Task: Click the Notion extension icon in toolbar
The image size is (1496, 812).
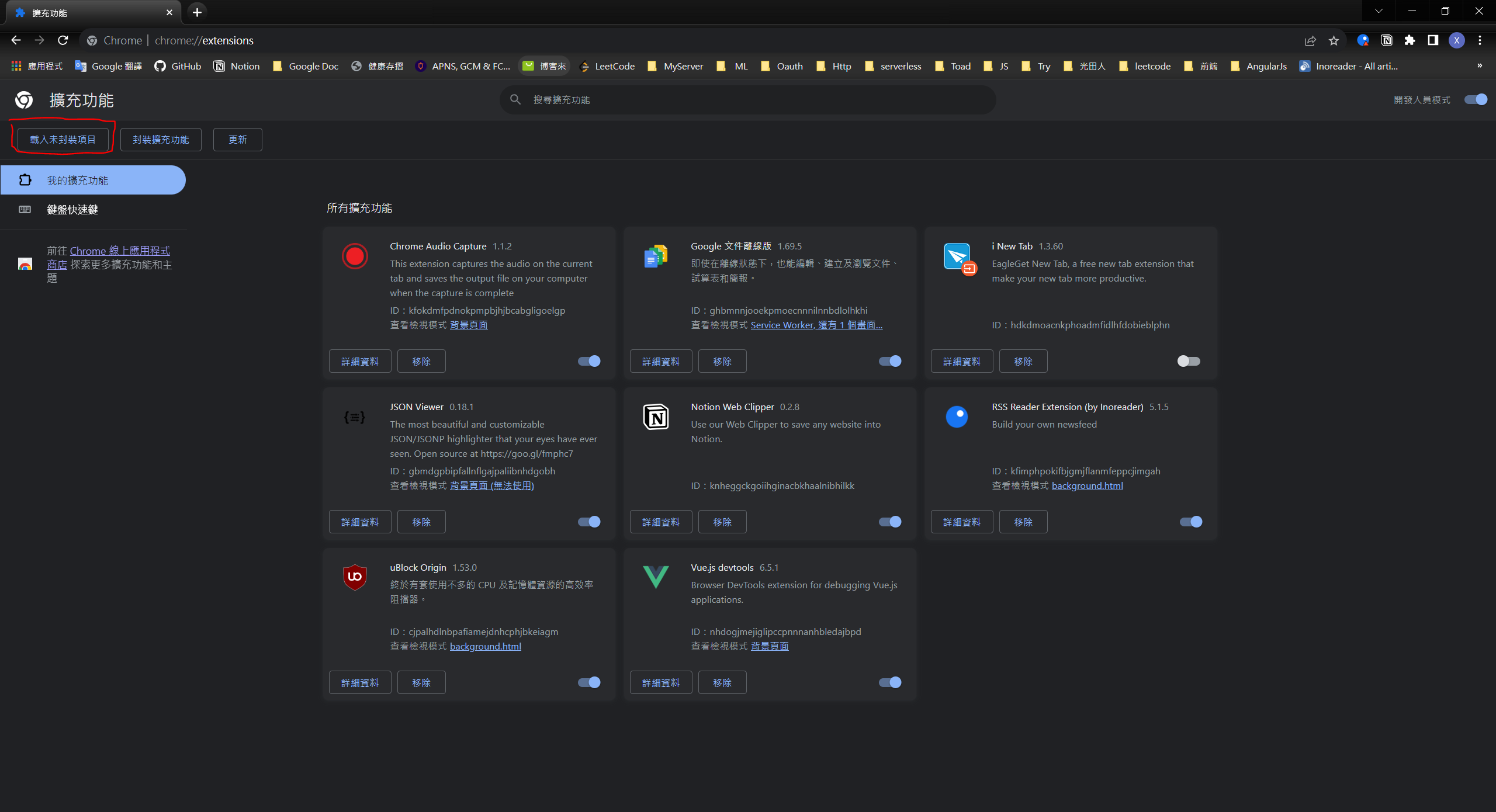Action: 1386,40
